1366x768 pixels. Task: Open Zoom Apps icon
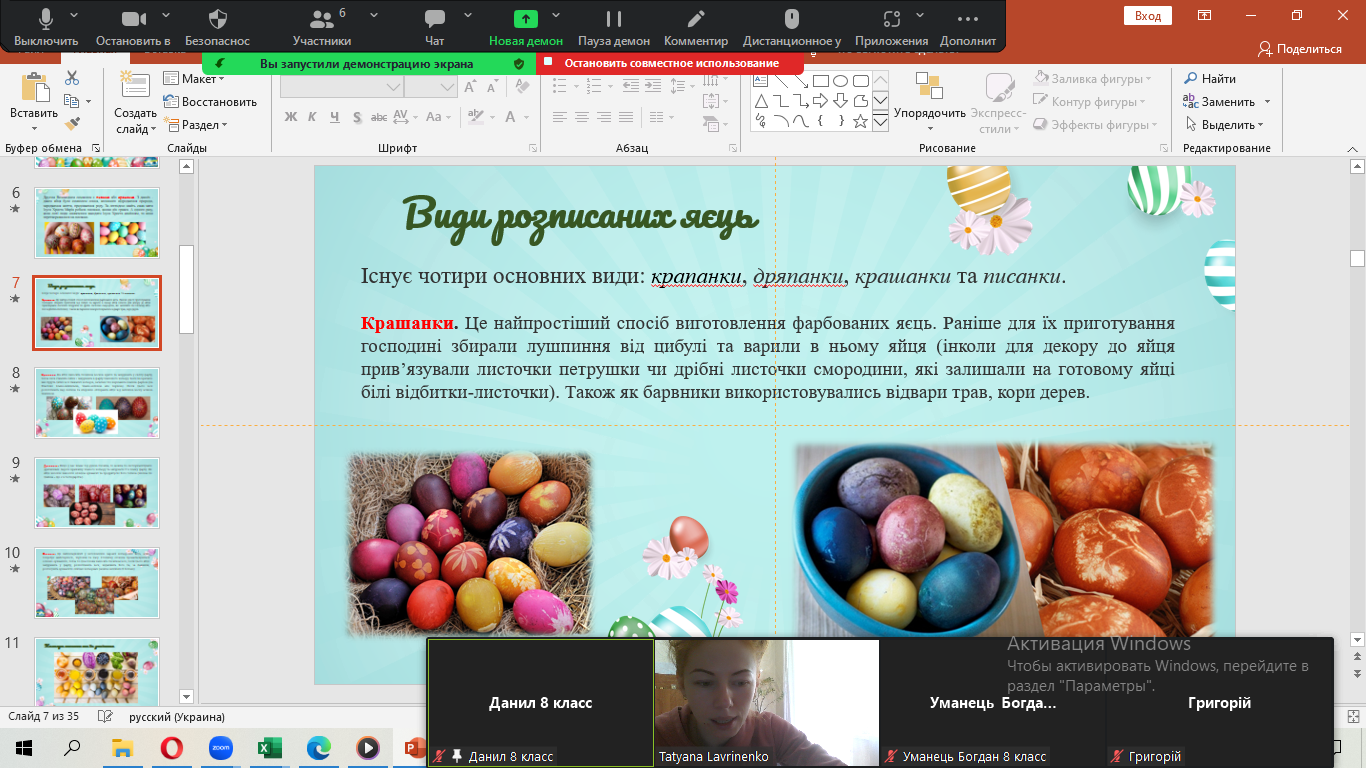[891, 26]
